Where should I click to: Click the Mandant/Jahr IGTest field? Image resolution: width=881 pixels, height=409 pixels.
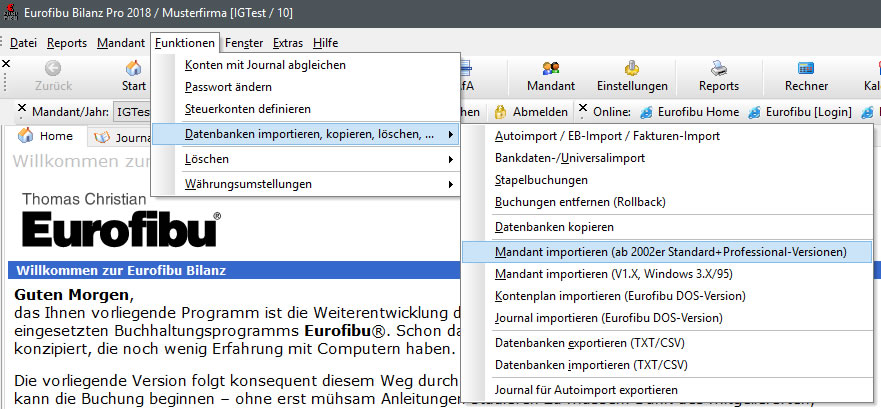[133, 112]
